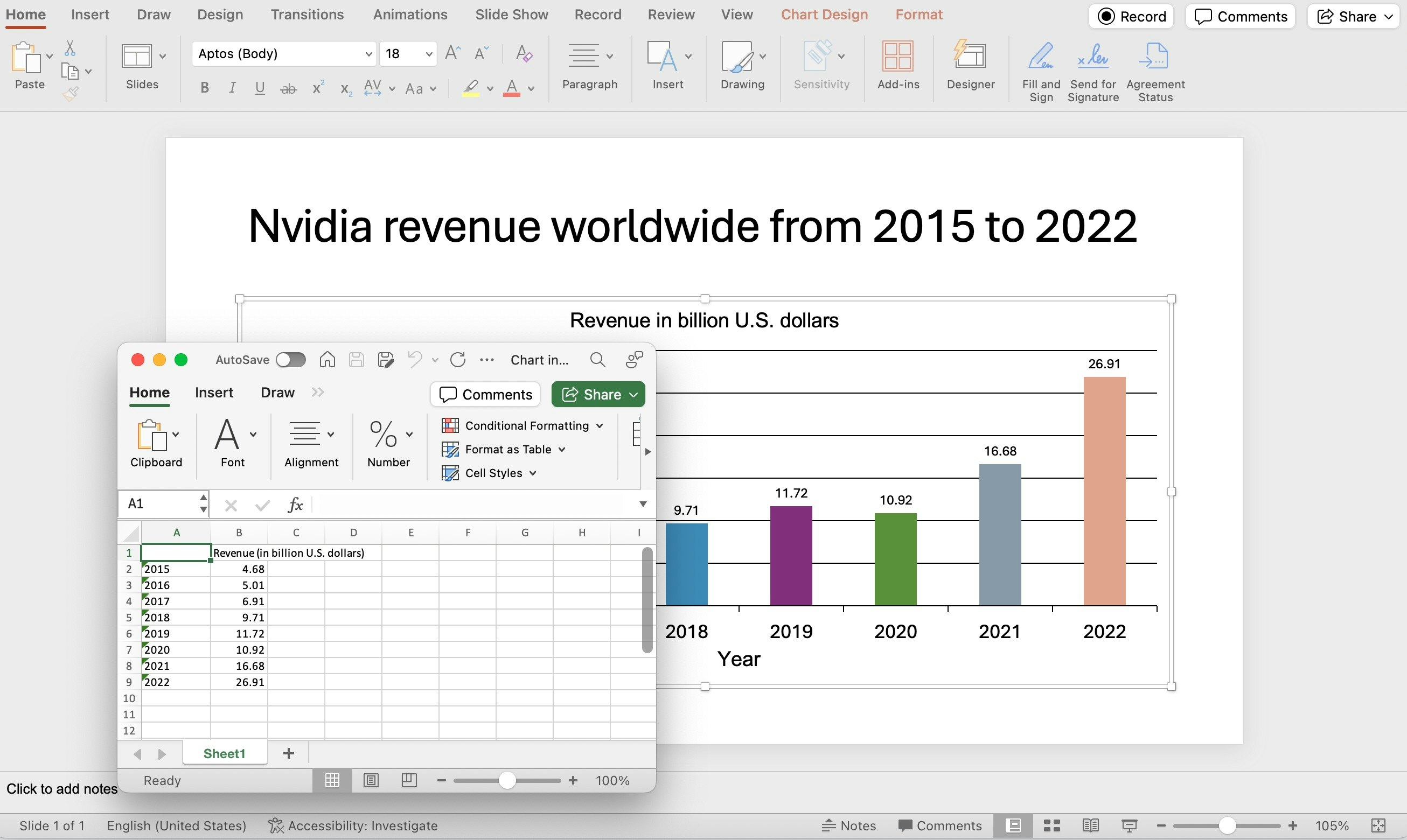Click the format painter brush icon
The height and width of the screenshot is (840, 1407).
coord(70,94)
